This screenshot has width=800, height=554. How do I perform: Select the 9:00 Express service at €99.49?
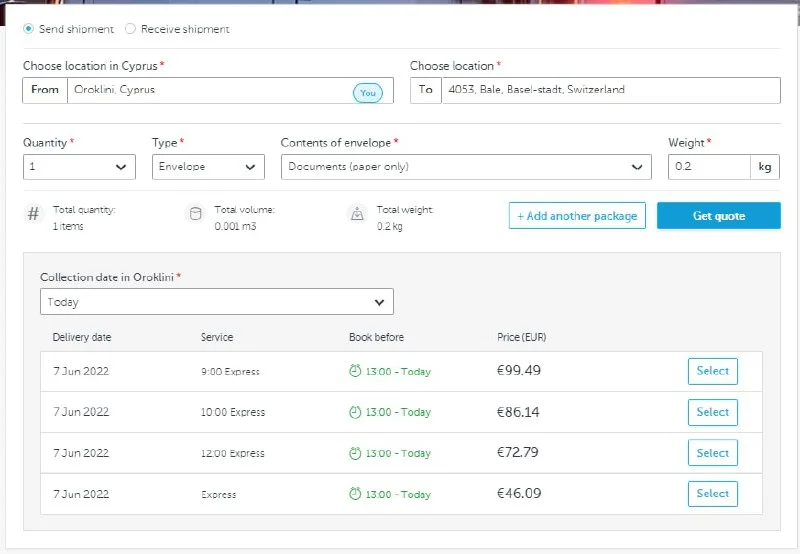click(712, 371)
